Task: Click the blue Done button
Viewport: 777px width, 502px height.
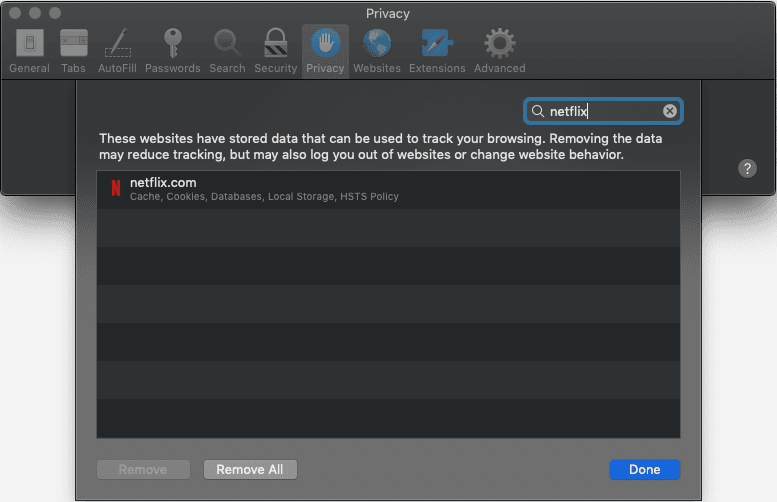Action: (645, 469)
